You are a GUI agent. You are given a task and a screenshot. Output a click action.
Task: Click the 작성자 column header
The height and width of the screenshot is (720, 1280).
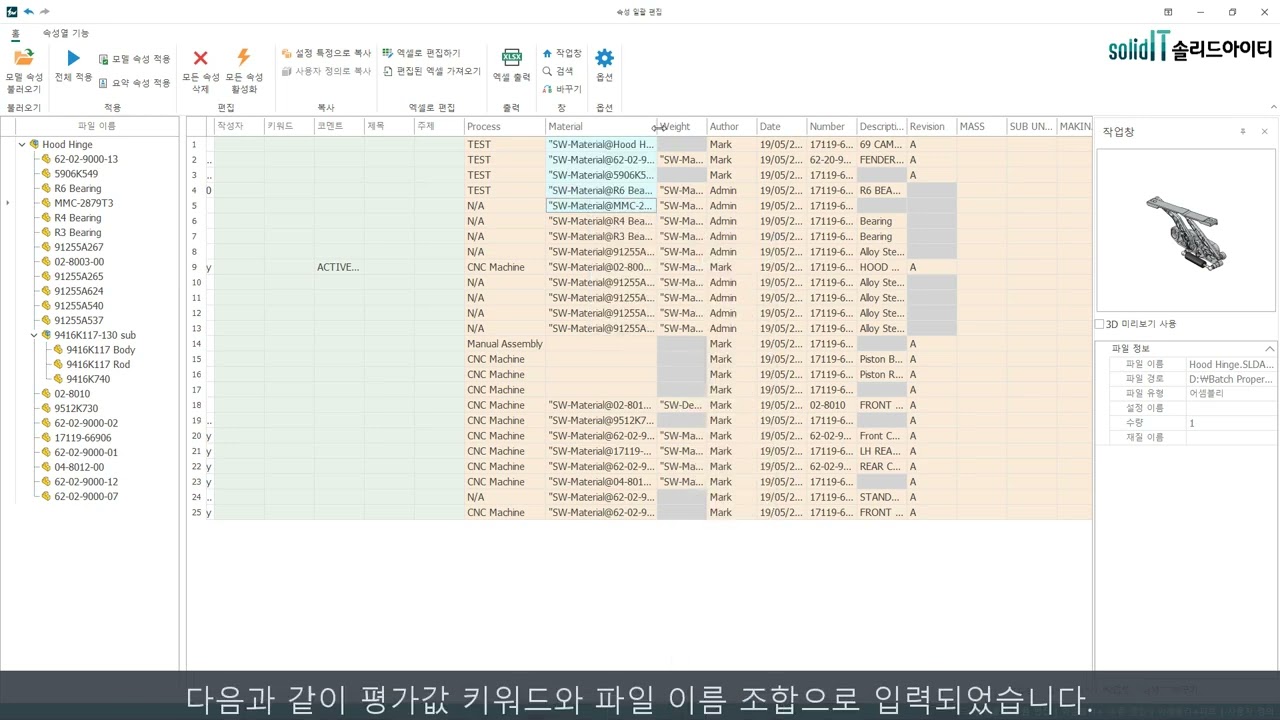coord(239,127)
